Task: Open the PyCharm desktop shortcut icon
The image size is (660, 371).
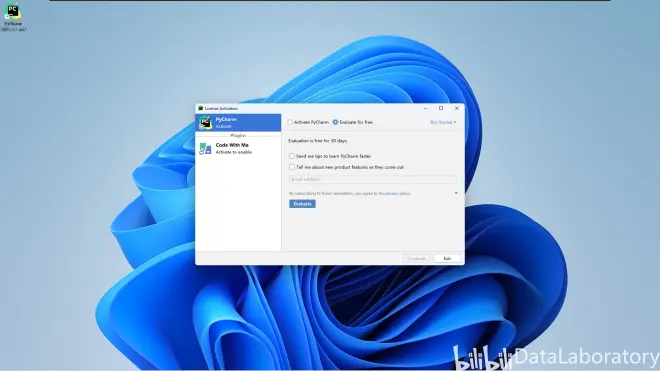Action: point(13,17)
